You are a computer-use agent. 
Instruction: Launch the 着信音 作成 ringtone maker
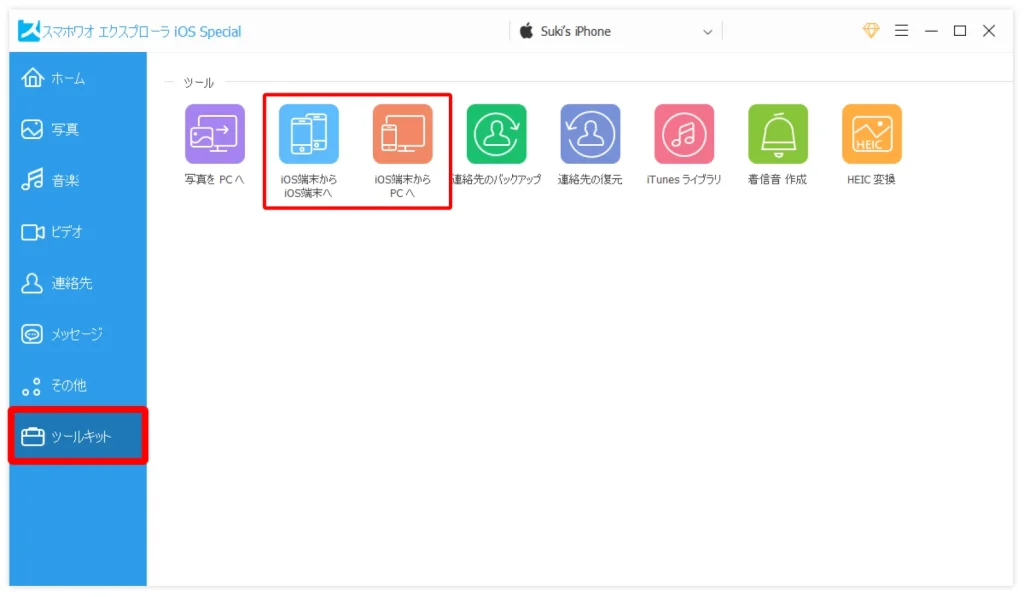[x=778, y=134]
